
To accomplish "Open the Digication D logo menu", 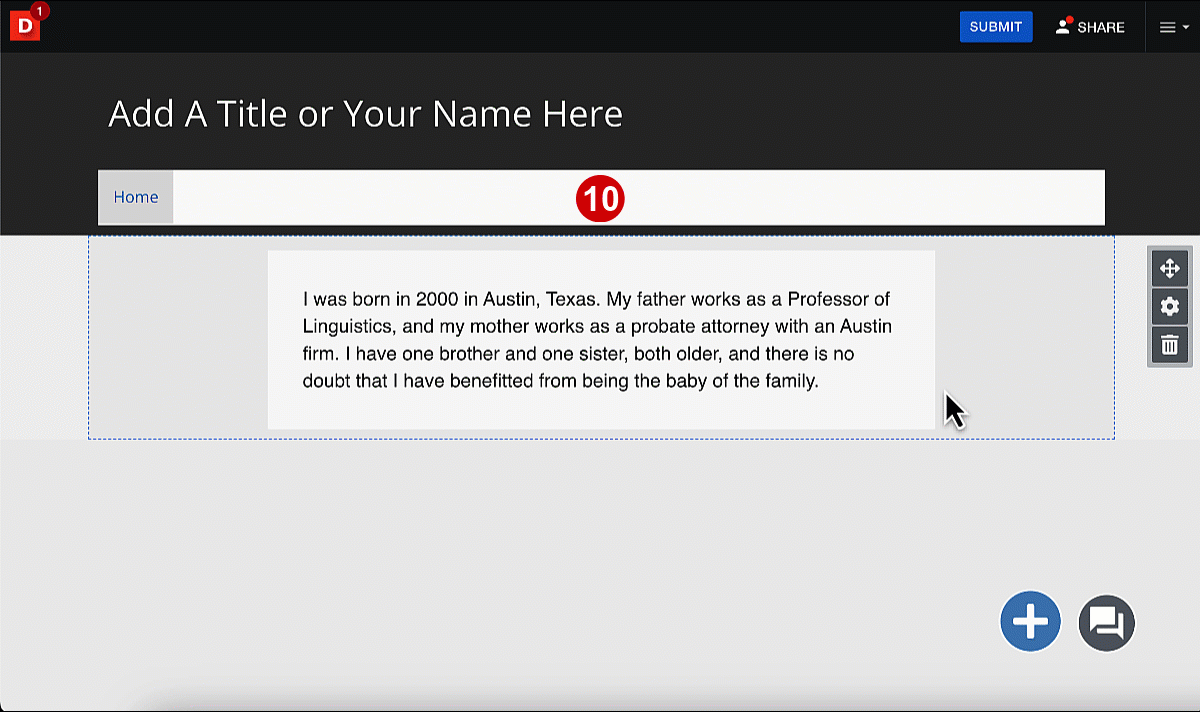I will tap(25, 26).
